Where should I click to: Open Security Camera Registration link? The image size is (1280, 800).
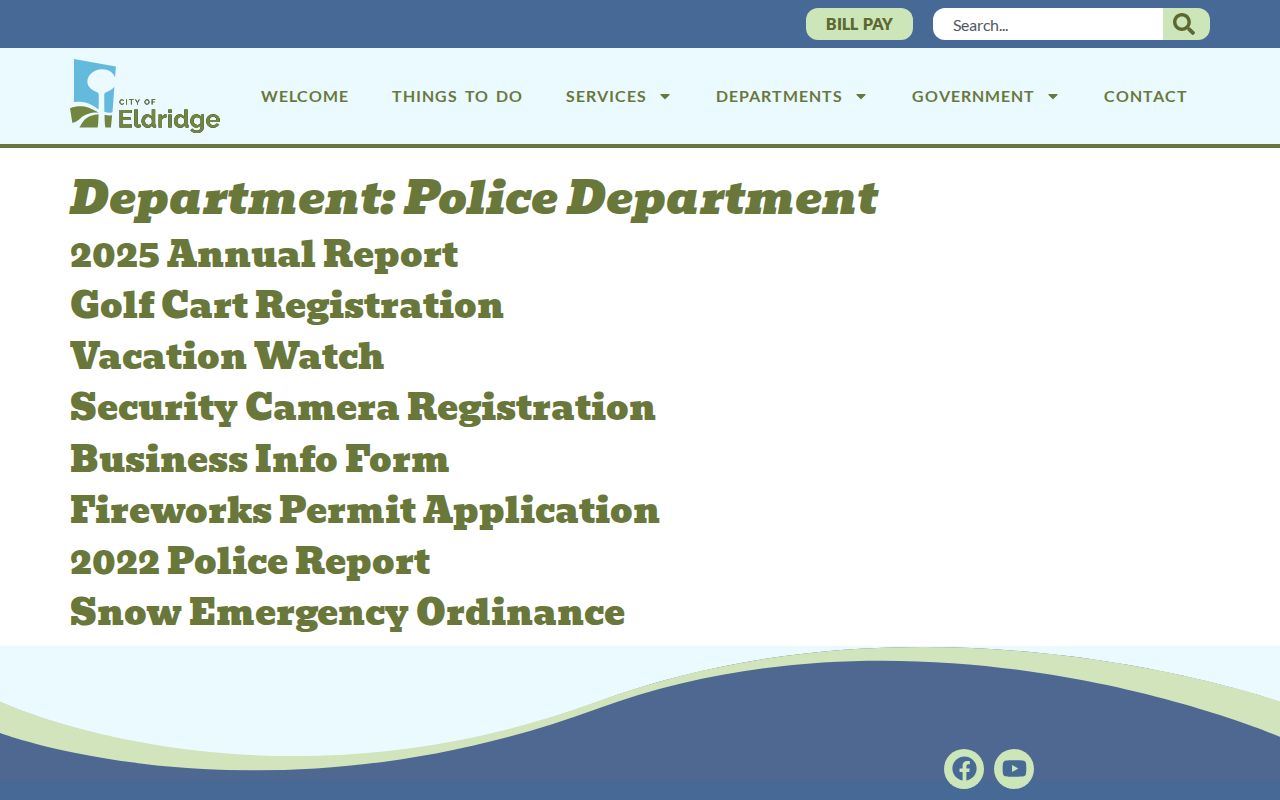[363, 407]
